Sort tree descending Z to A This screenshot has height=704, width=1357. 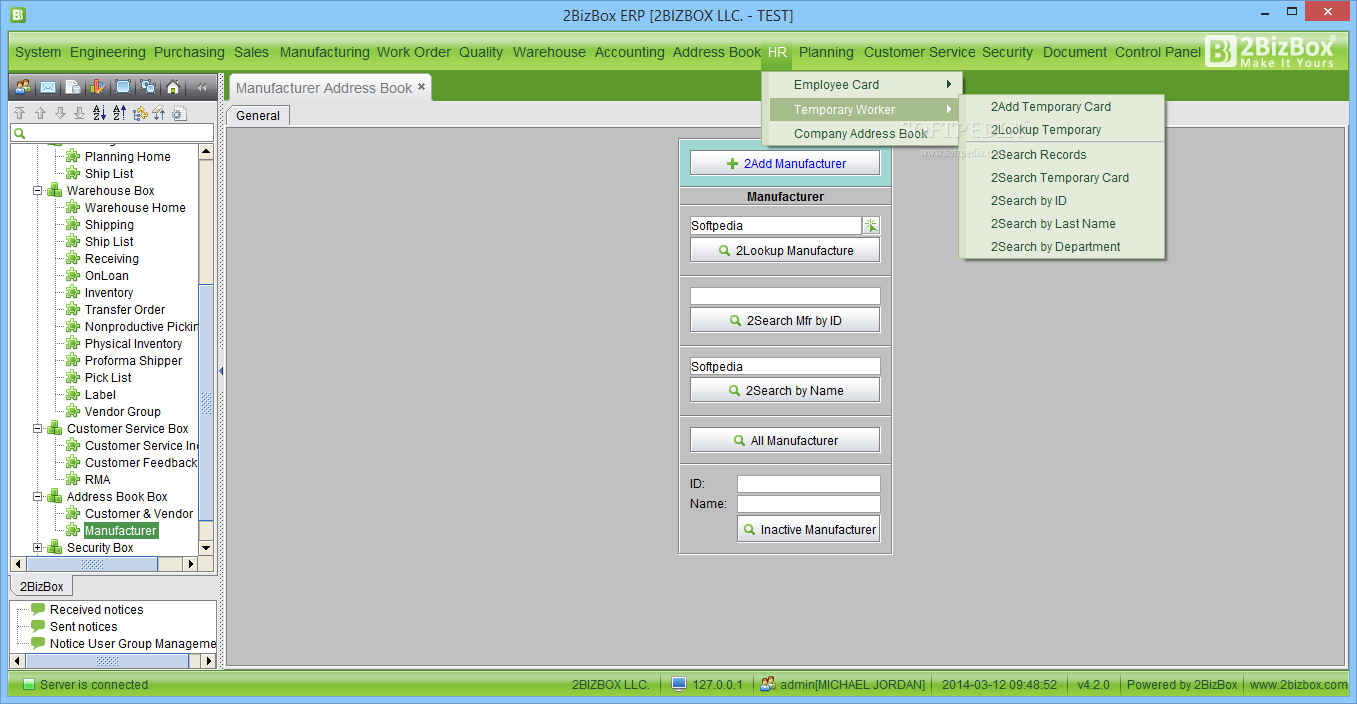119,113
